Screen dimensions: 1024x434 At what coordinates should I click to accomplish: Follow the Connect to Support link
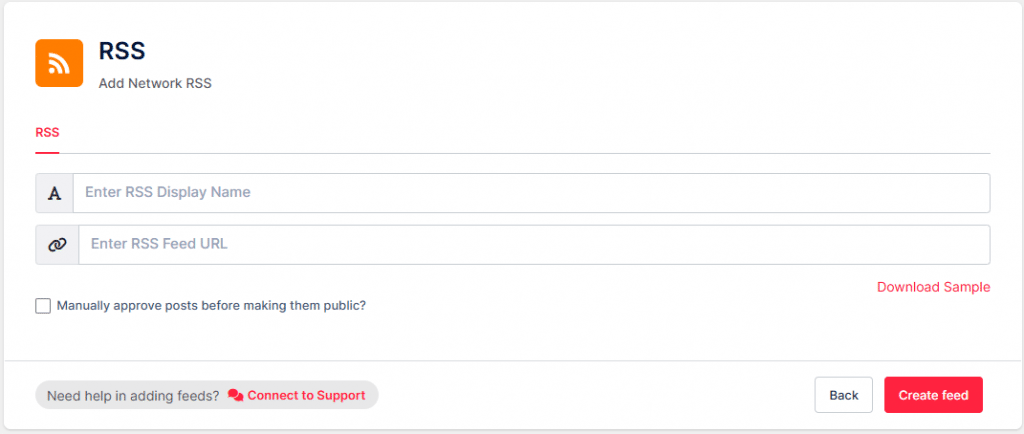click(x=306, y=395)
